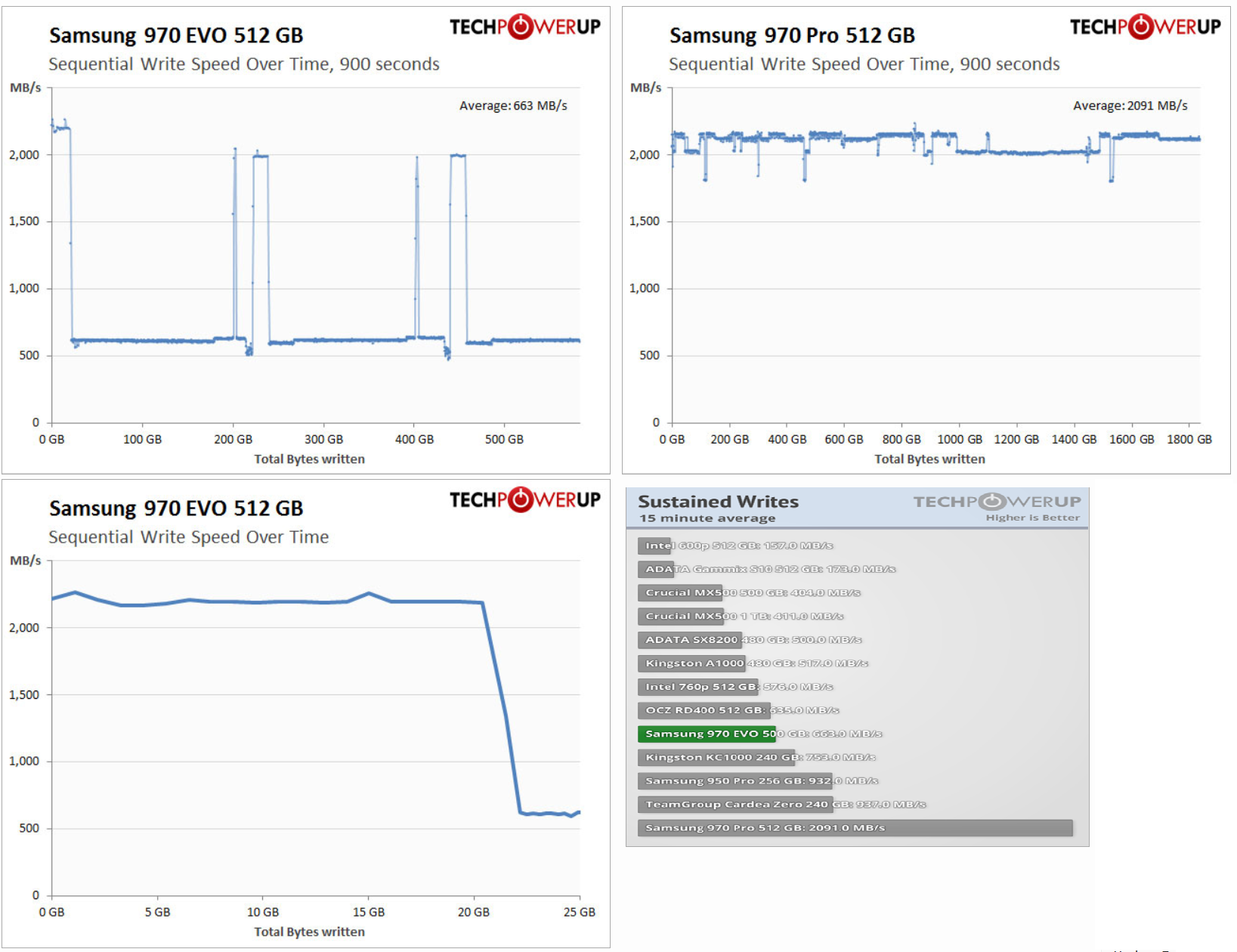The width and height of the screenshot is (1237, 952).
Task: Click the '1800 GB' axis label
Action: coord(1189,439)
